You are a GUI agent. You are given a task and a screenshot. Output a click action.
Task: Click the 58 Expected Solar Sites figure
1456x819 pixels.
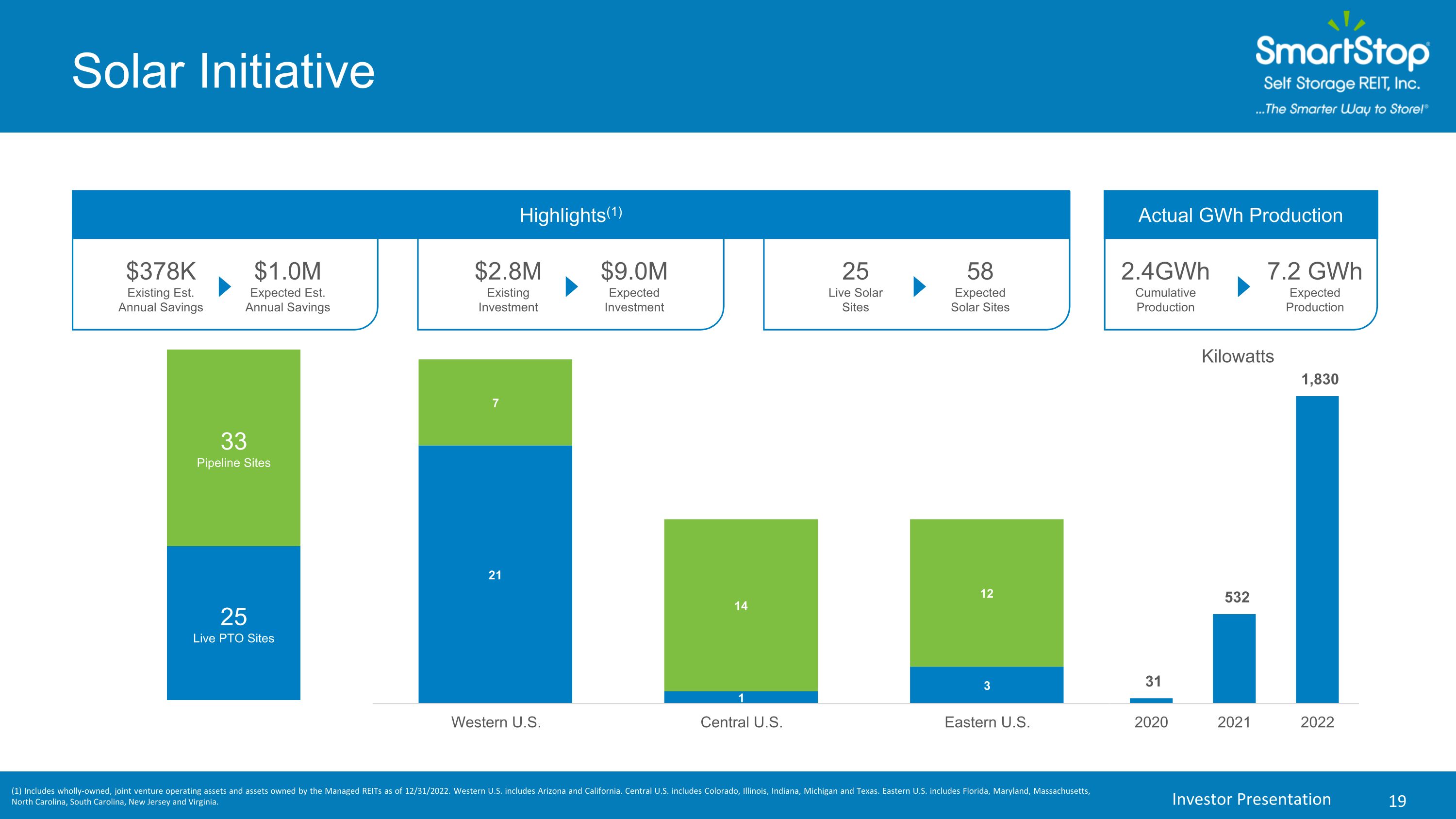[x=980, y=271]
